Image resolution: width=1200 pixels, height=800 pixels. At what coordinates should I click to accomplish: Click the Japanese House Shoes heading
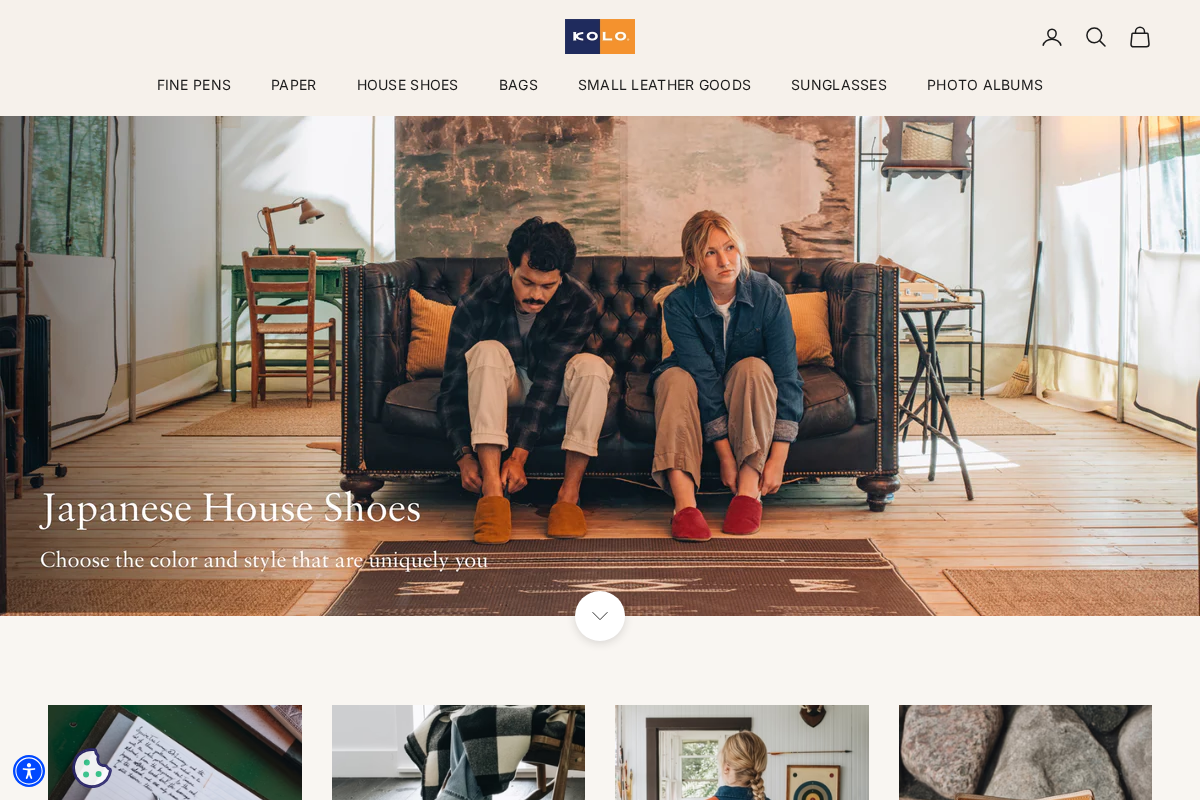[x=231, y=508]
